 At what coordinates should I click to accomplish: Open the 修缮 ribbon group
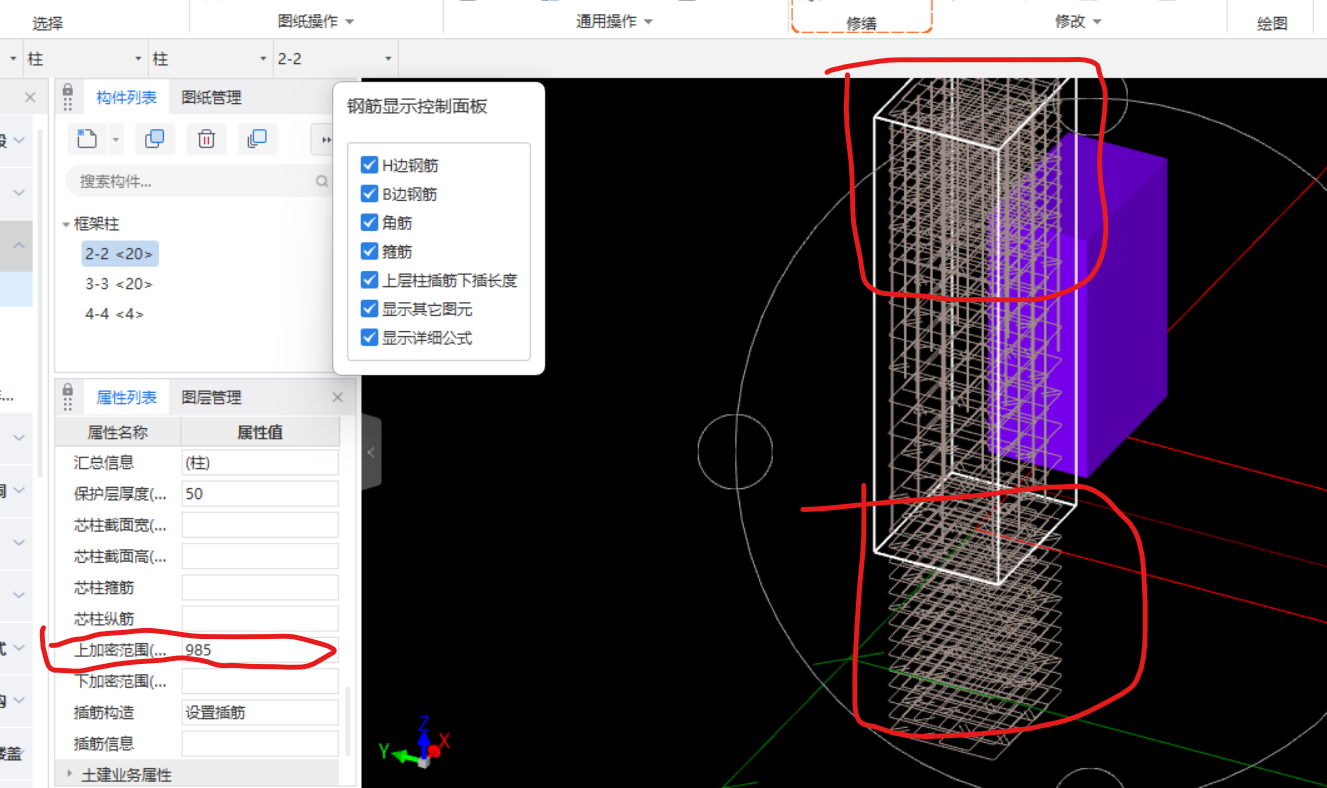tap(862, 23)
